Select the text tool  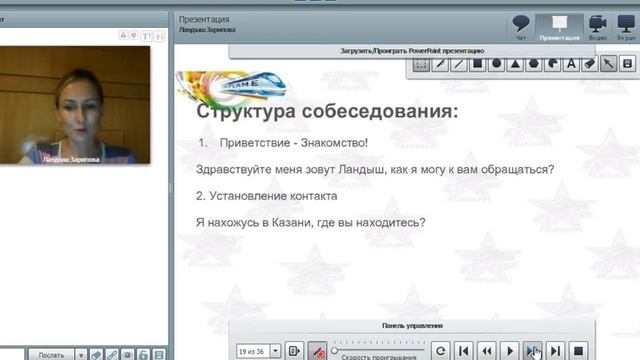571,64
